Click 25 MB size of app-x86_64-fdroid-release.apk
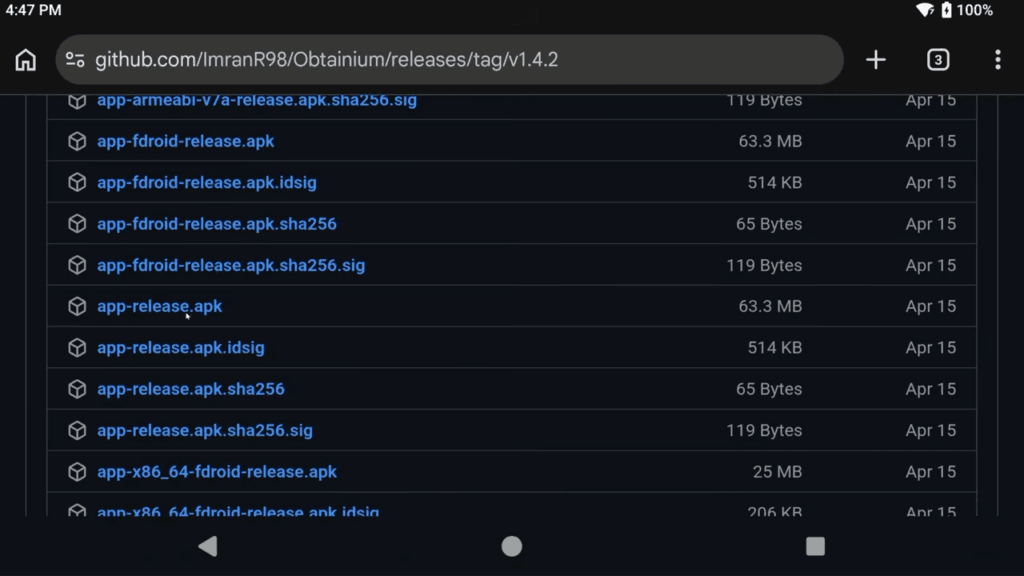The width and height of the screenshot is (1024, 576). [777, 472]
